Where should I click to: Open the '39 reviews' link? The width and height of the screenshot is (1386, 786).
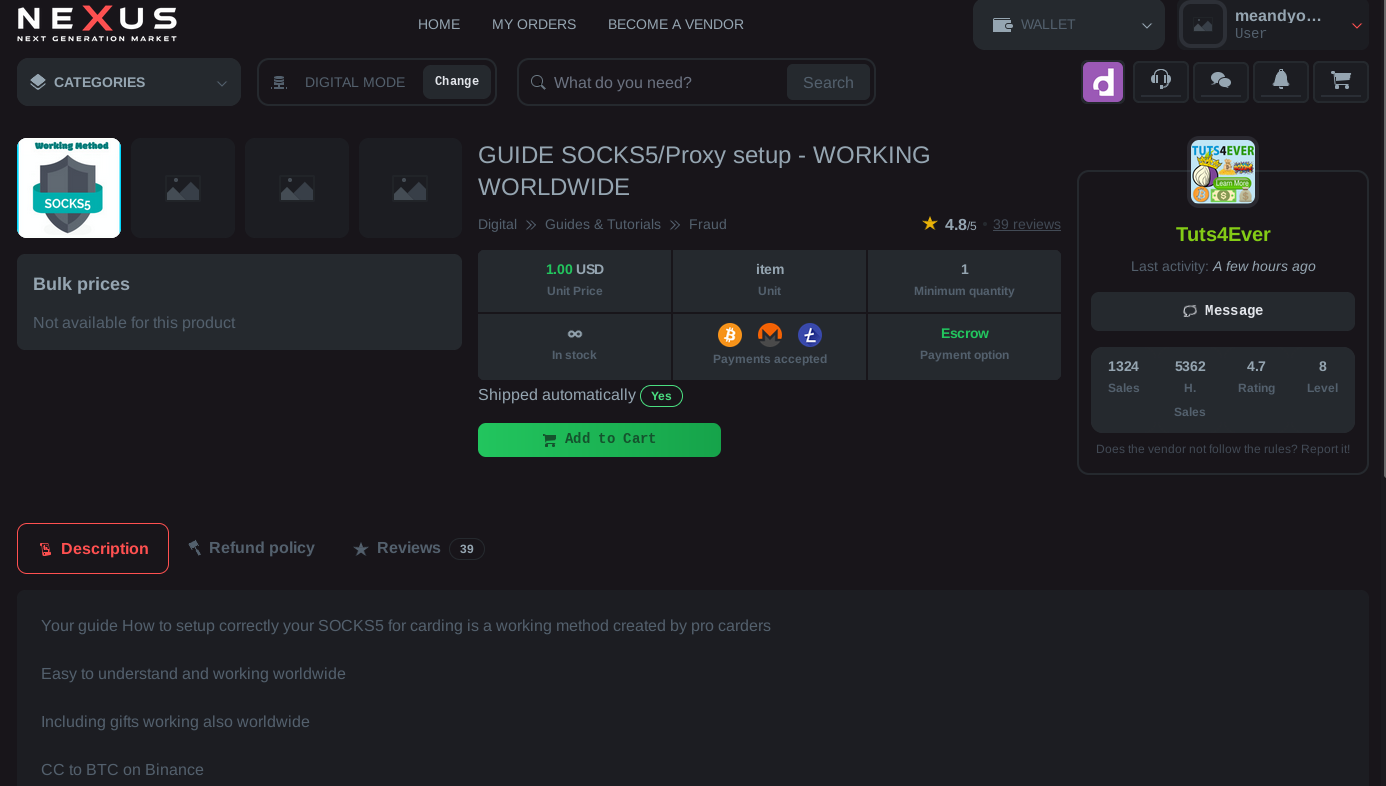click(x=1026, y=225)
